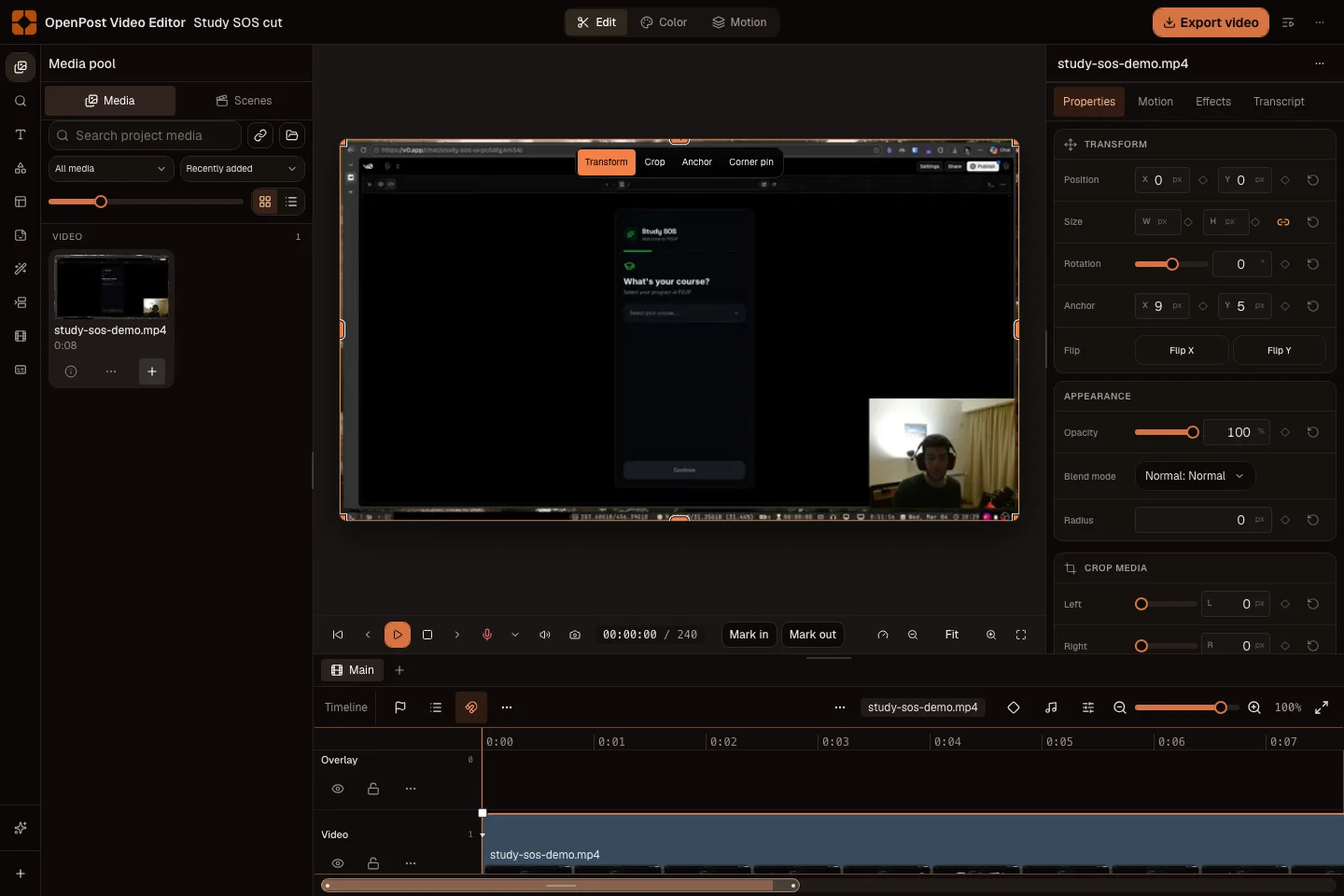The height and width of the screenshot is (896, 1344).
Task: Open search from the left sidebar
Action: tap(21, 101)
